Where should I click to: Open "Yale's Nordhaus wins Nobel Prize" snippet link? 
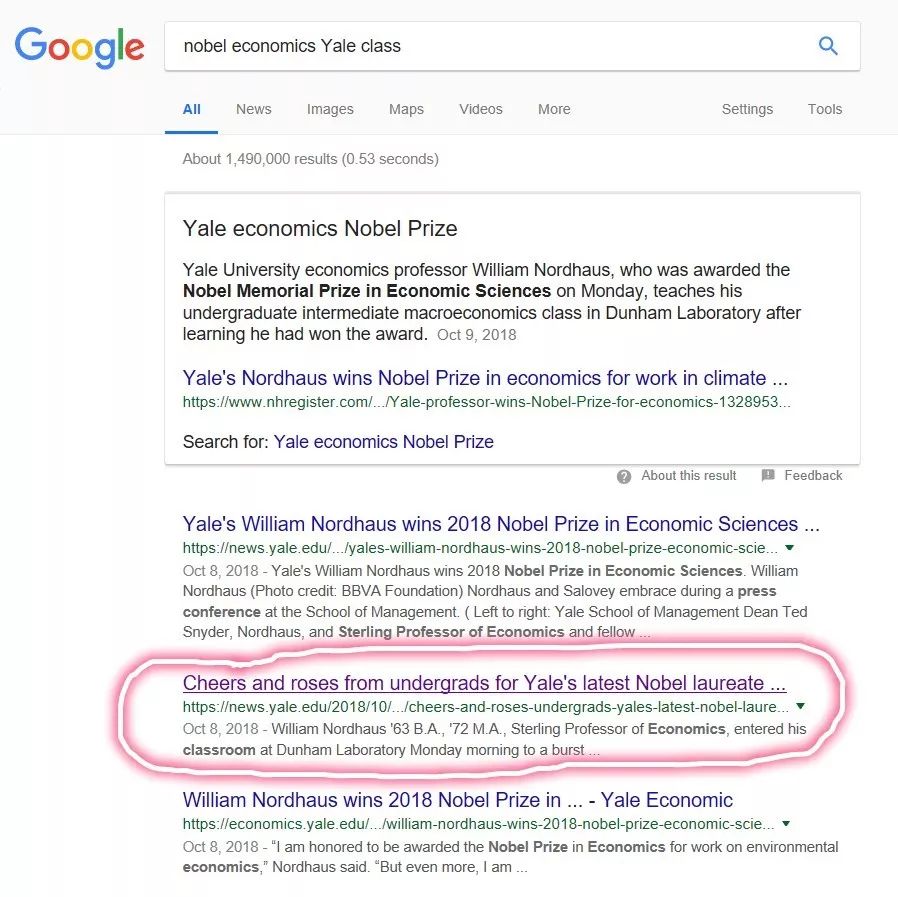[485, 378]
